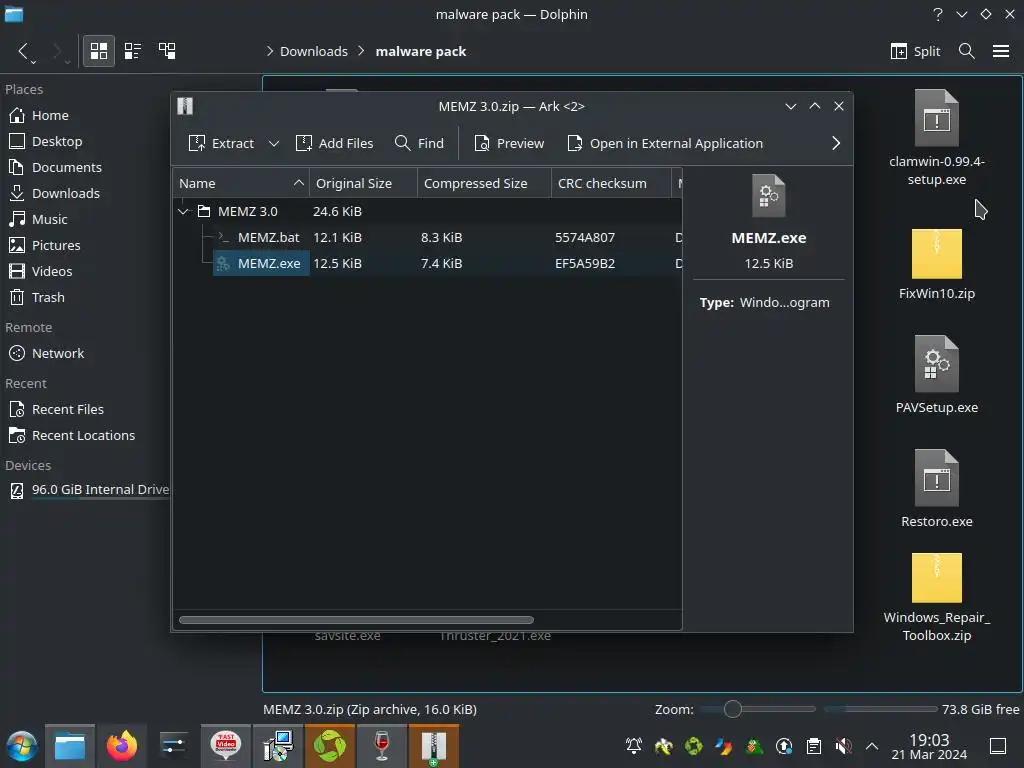Image resolution: width=1024 pixels, height=768 pixels.
Task: Open system settings taskbar icon
Action: (174, 746)
